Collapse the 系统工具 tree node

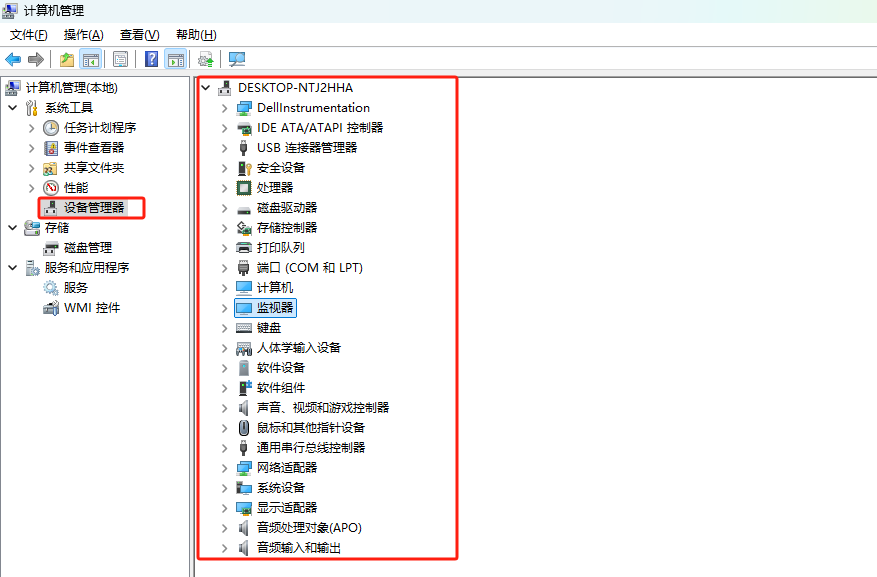coord(13,107)
